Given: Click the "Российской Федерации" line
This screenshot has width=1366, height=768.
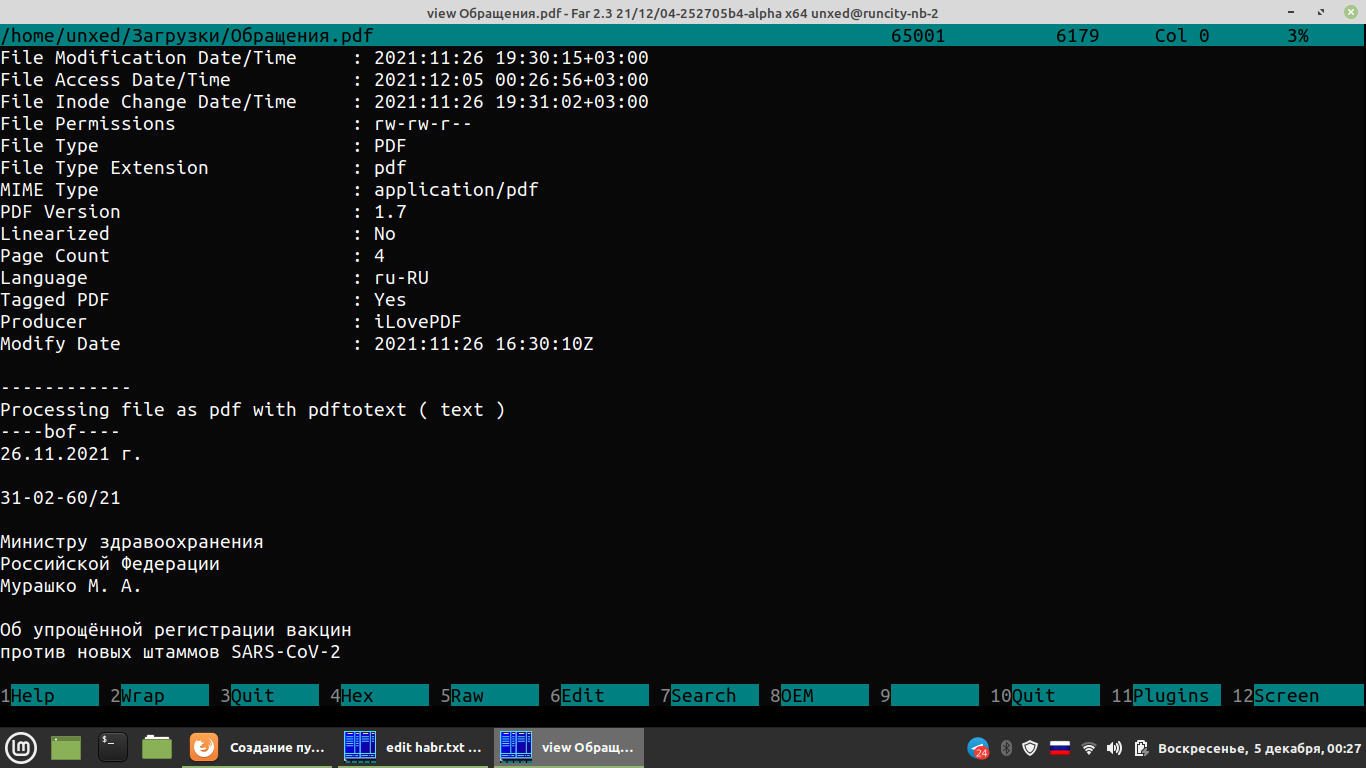Looking at the screenshot, I should (x=110, y=564).
